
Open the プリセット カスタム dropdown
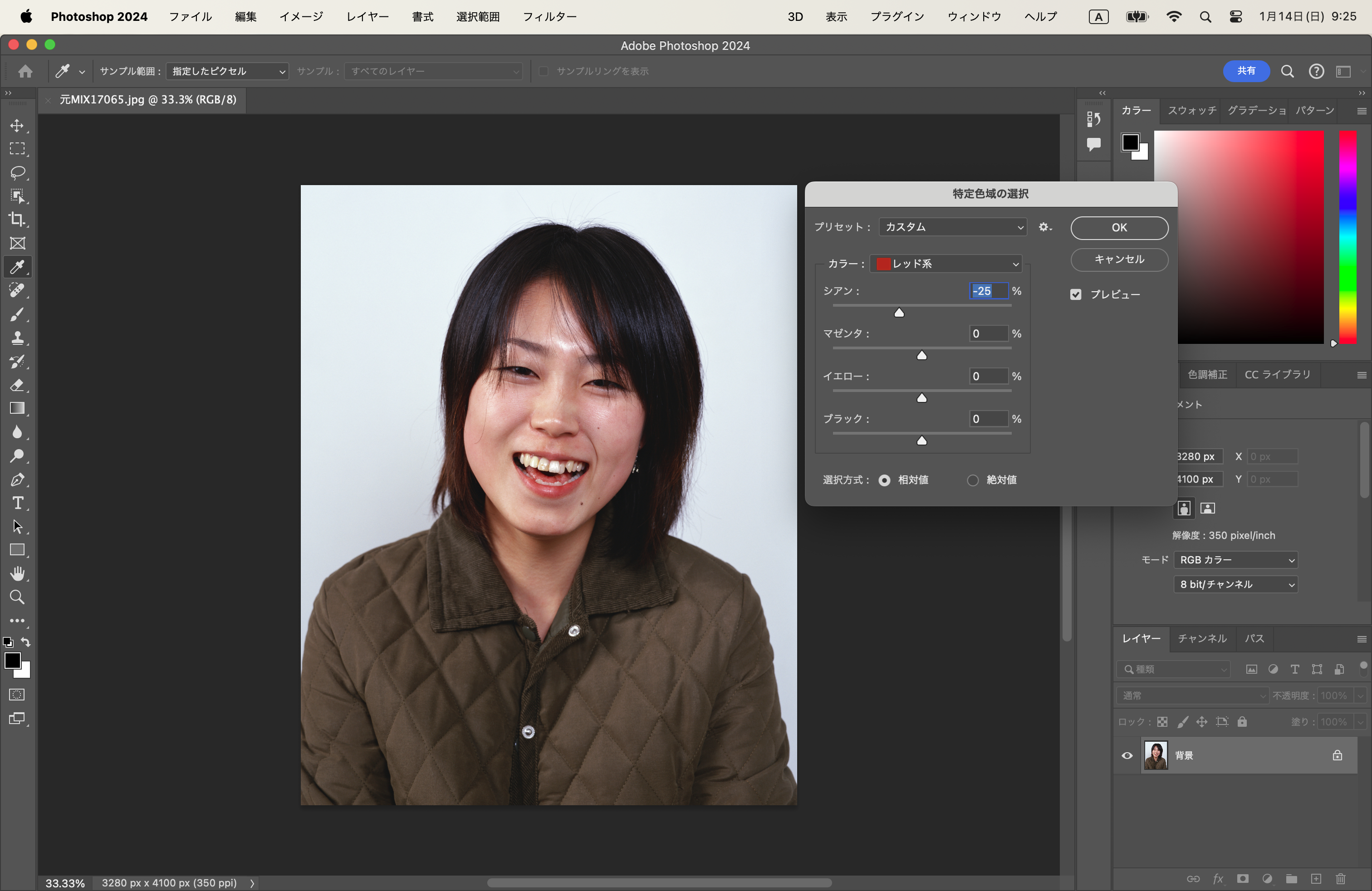(x=952, y=227)
